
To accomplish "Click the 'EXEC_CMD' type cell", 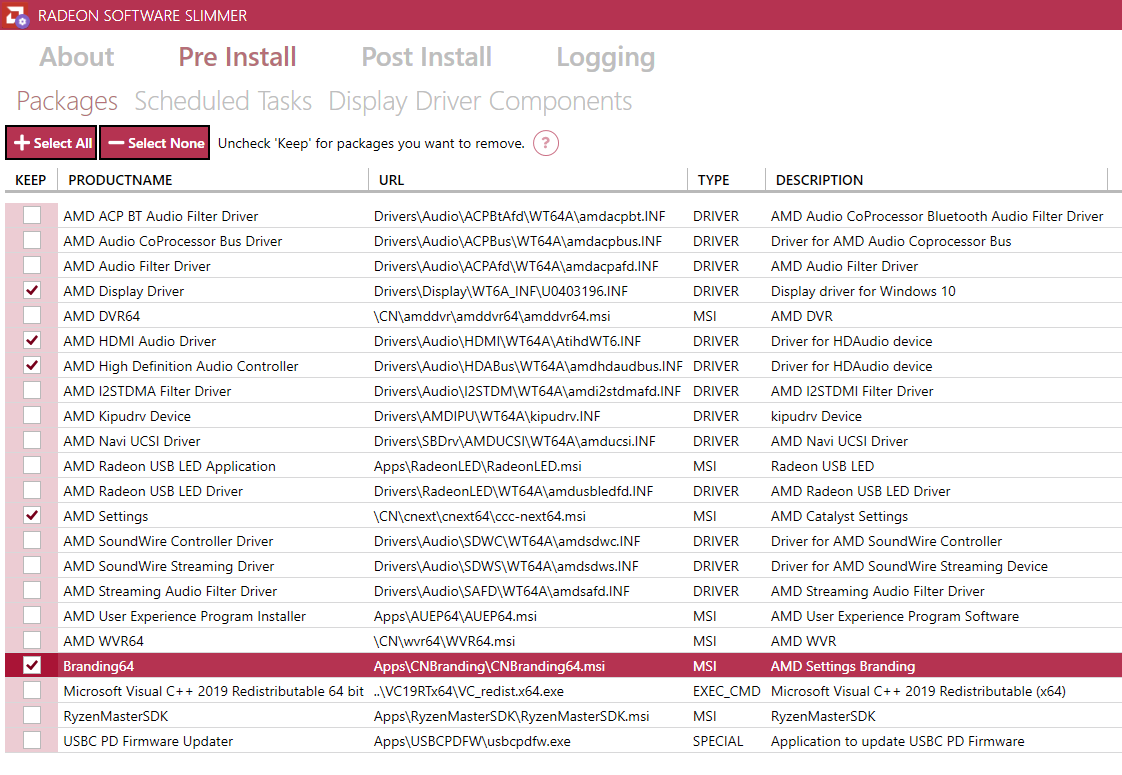I will coord(726,691).
